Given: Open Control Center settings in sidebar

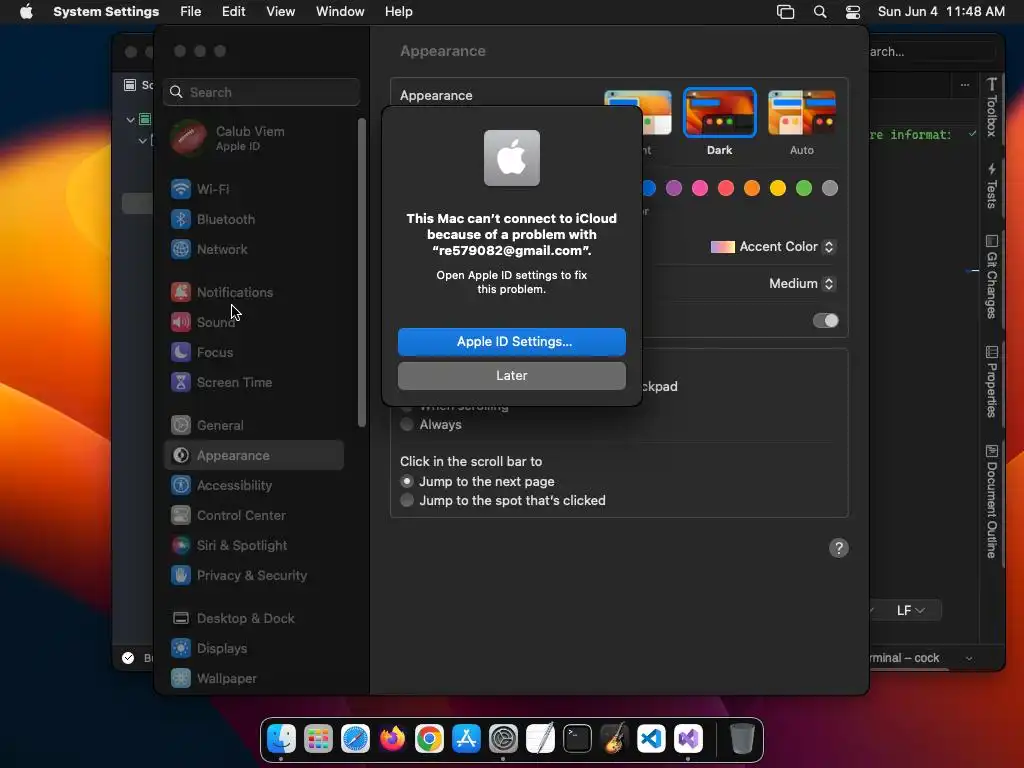Looking at the screenshot, I should (253, 516).
